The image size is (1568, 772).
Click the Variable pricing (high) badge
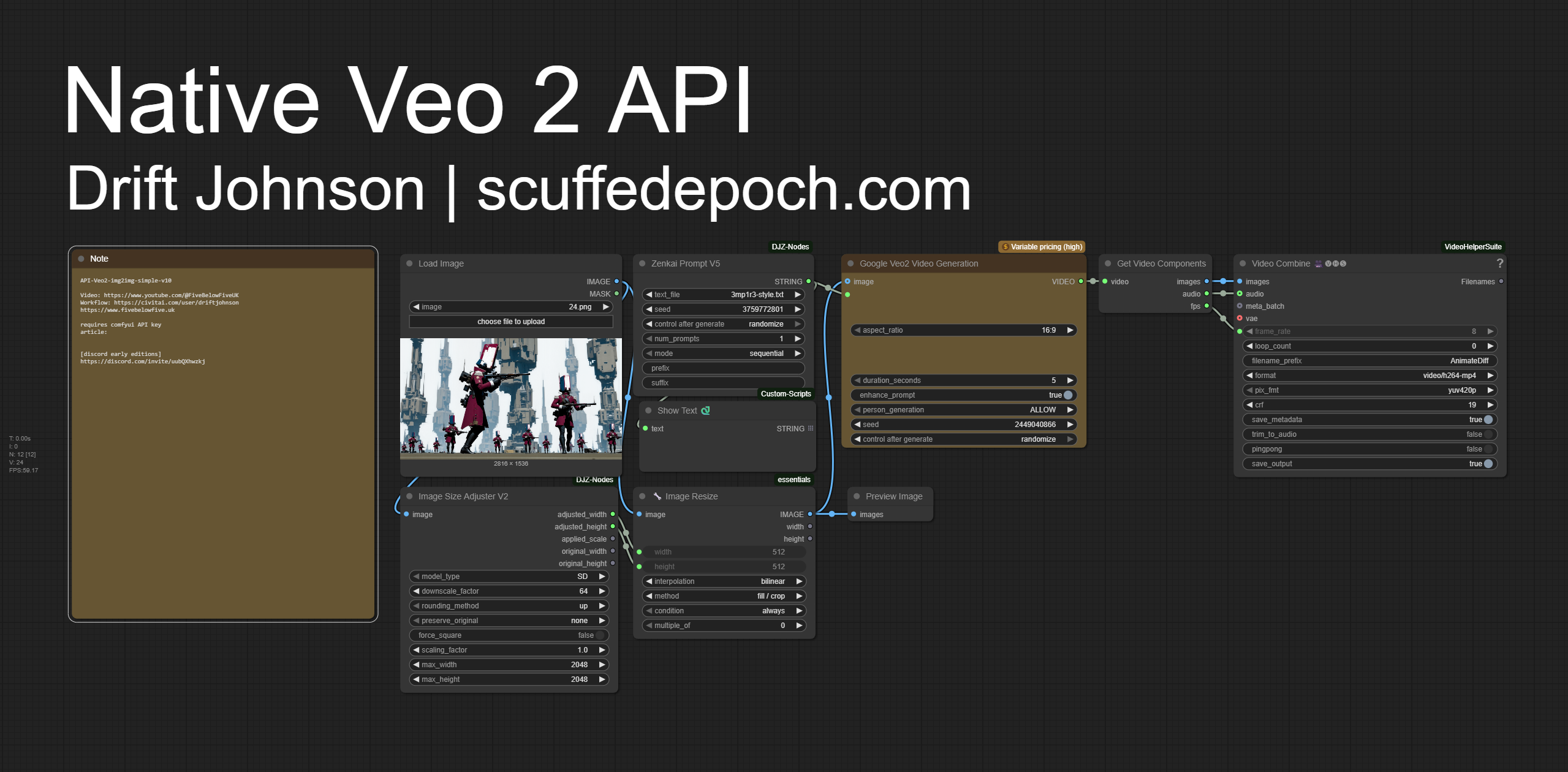point(1042,247)
